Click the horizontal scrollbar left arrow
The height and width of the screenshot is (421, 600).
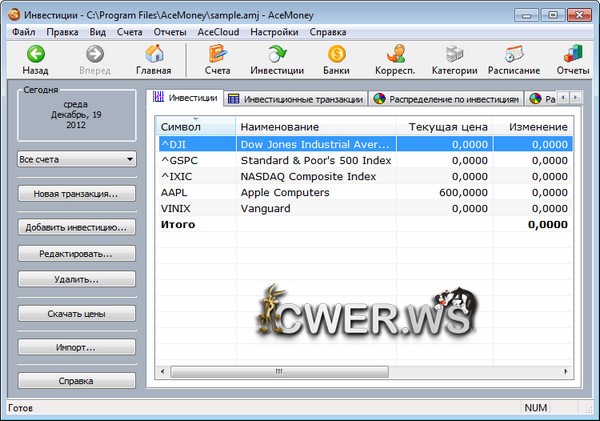point(163,371)
